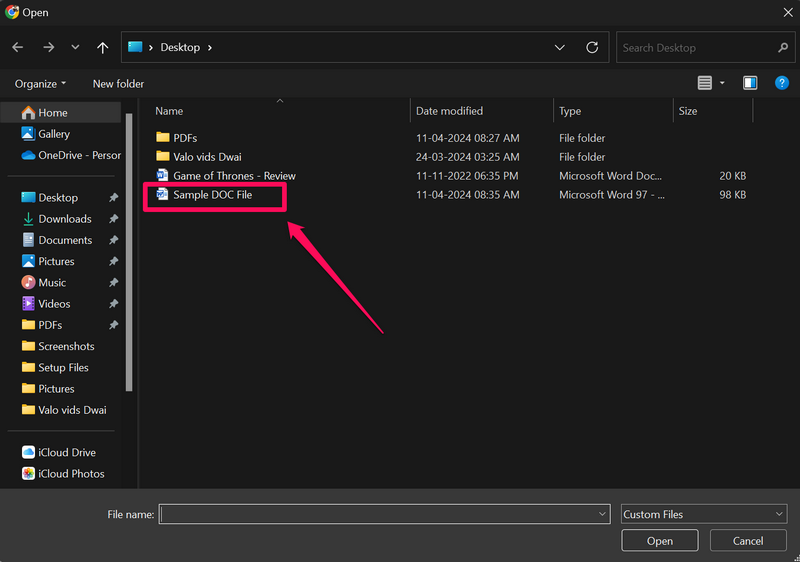The width and height of the screenshot is (800, 562).
Task: Open the Organize menu
Action: [x=41, y=84]
